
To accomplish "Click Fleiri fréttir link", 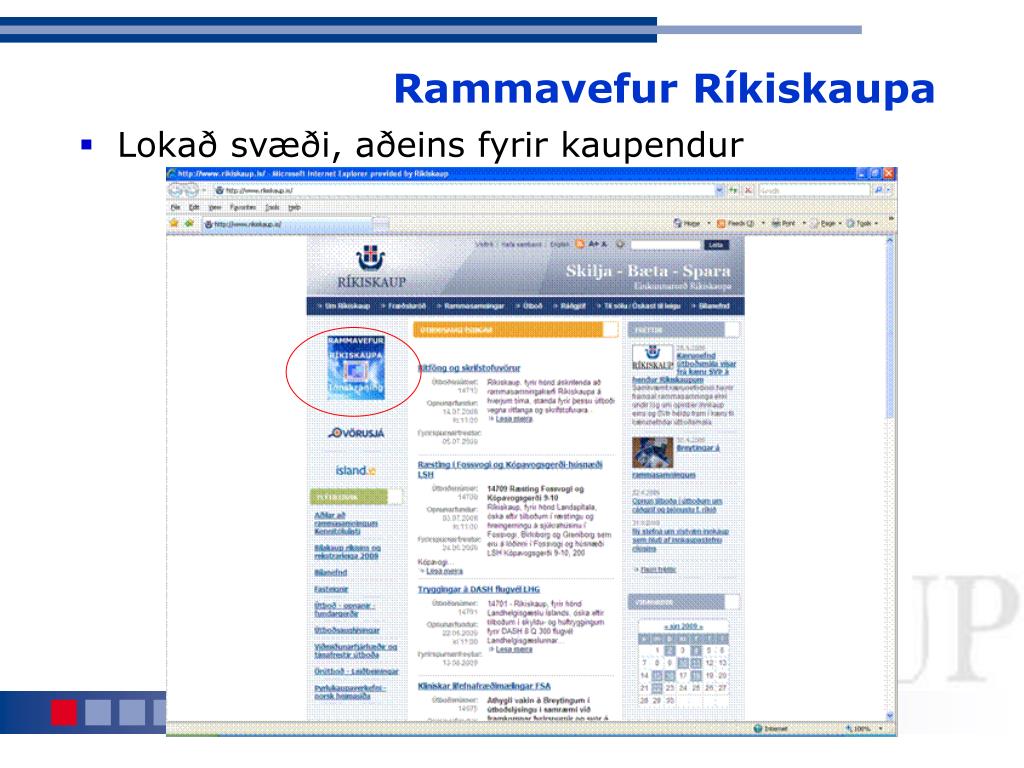I will tap(658, 569).
